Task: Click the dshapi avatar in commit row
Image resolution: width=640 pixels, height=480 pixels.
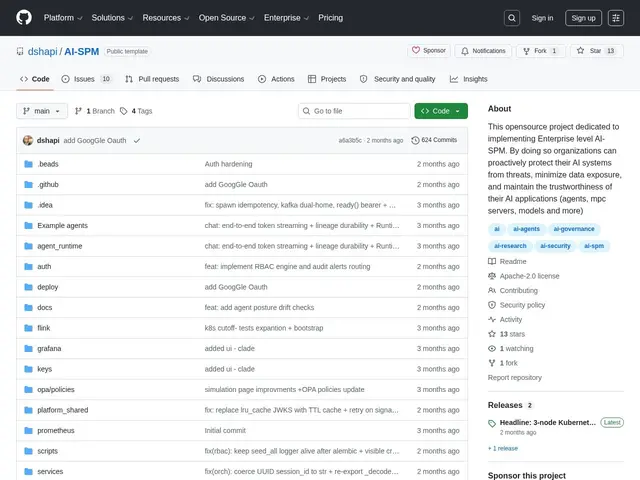Action: [x=28, y=140]
